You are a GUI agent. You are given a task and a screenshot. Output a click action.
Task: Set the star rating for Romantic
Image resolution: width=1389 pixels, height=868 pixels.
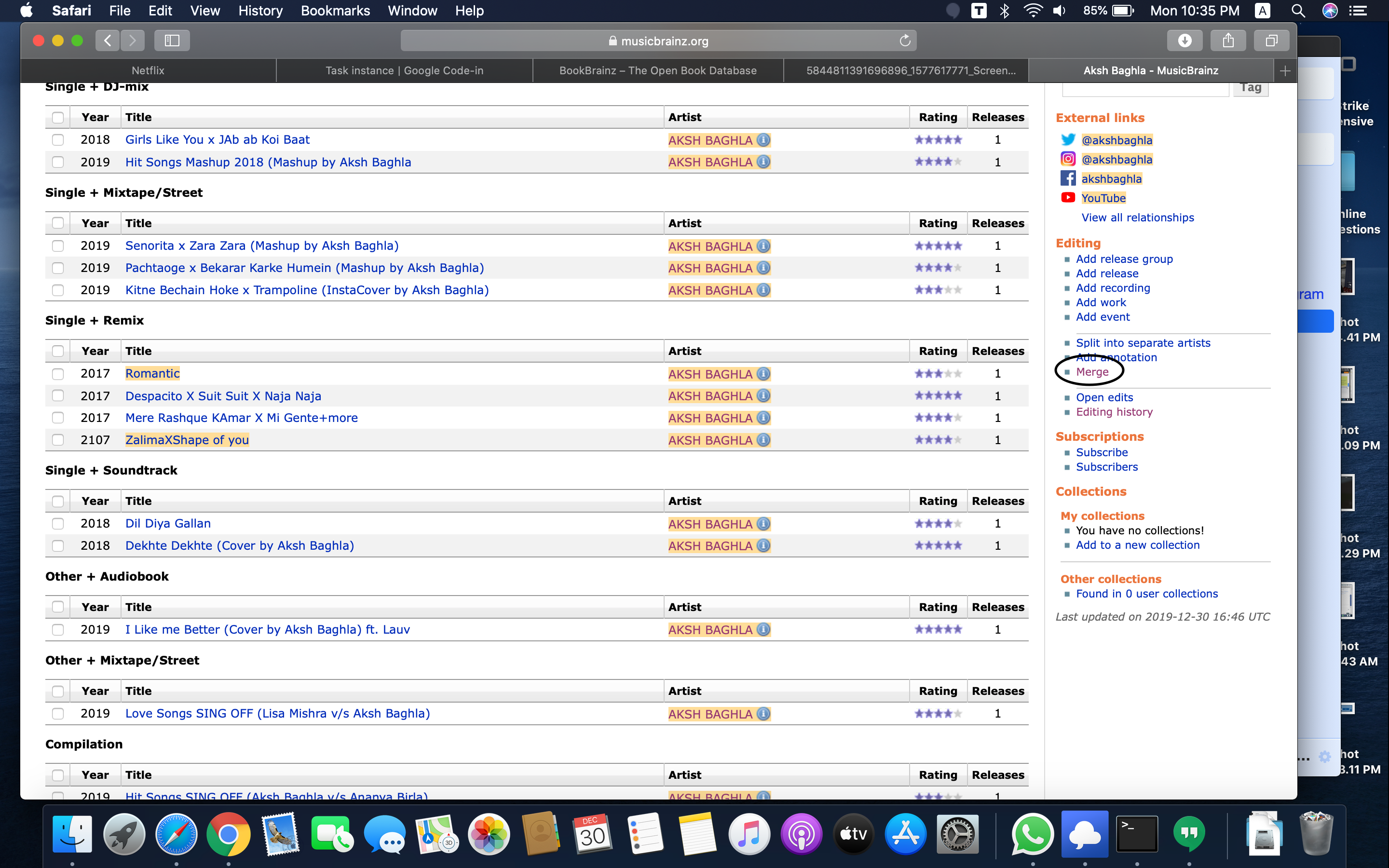(938, 374)
